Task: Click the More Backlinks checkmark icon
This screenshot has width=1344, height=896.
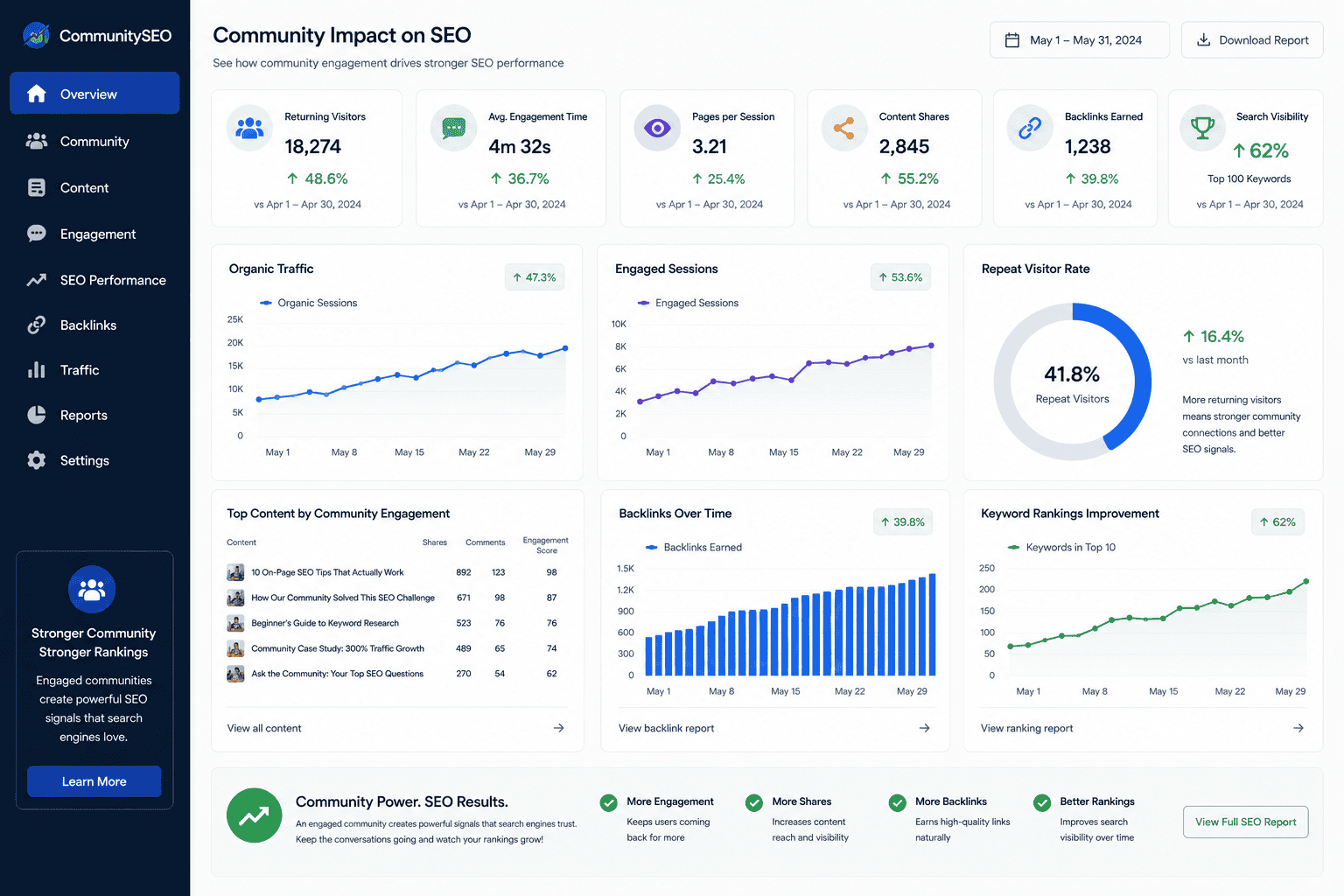Action: click(897, 802)
